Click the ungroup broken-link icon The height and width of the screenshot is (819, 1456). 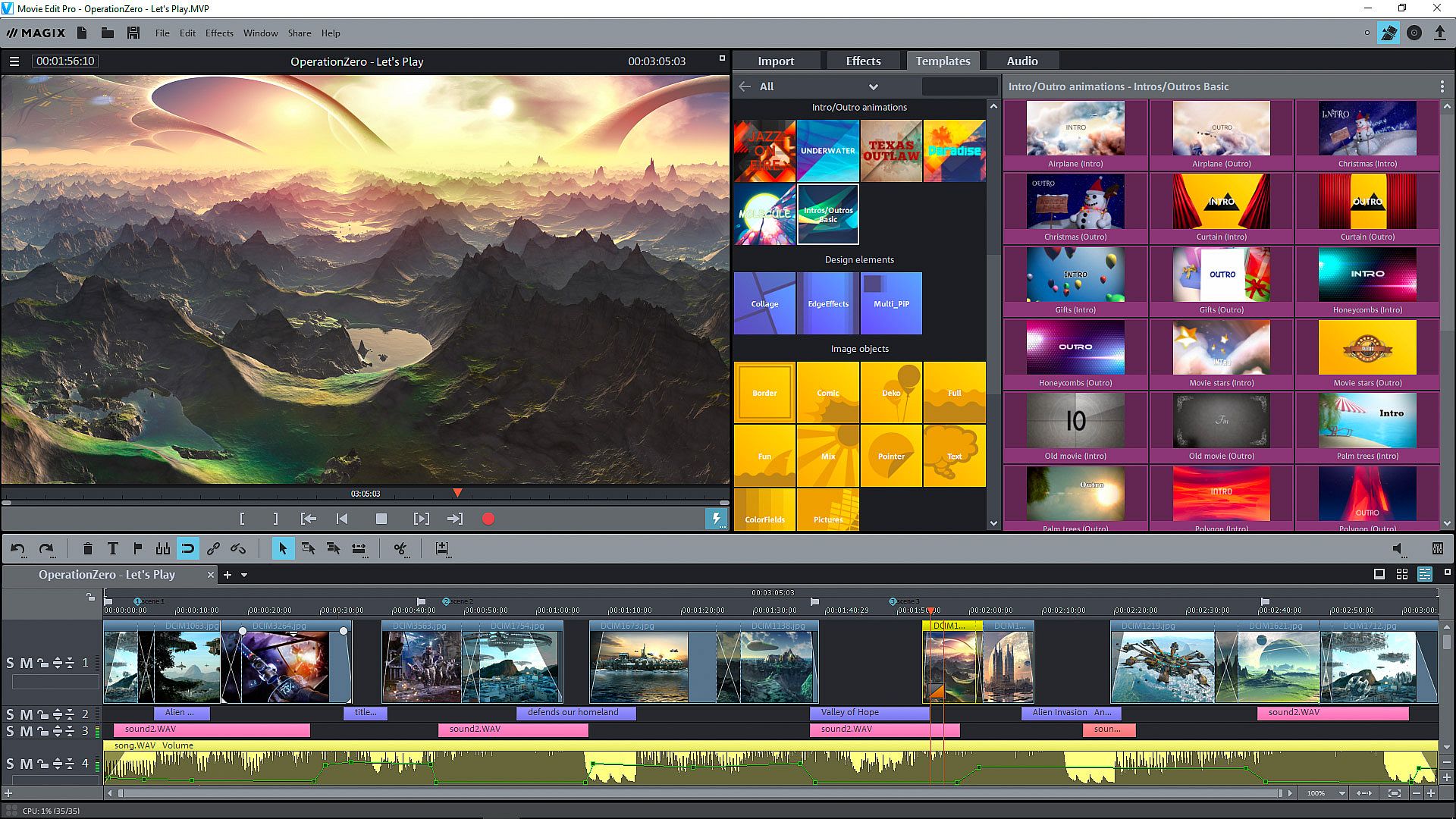(238, 548)
